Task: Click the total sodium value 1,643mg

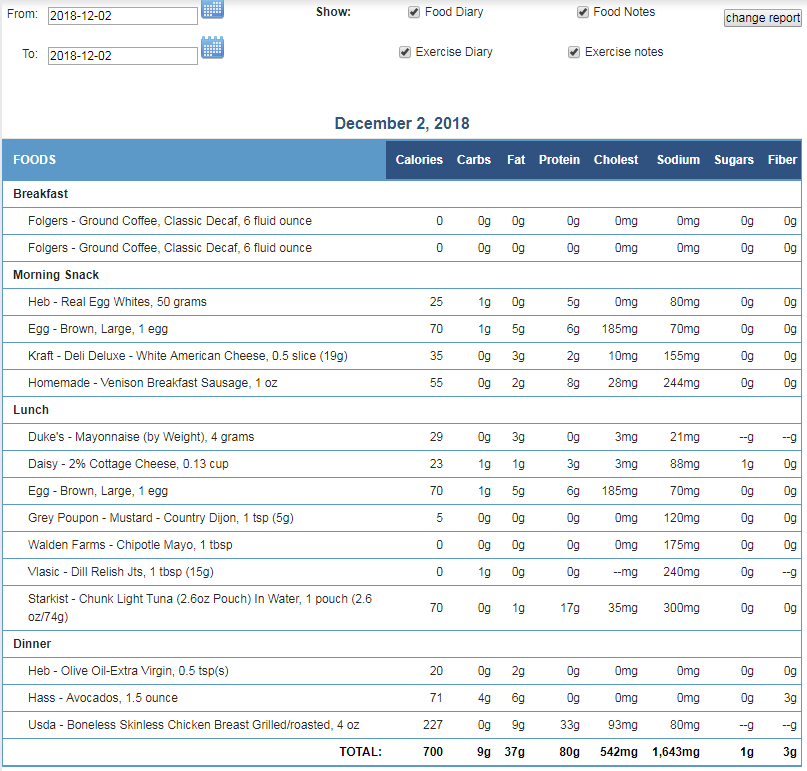Action: pos(676,752)
